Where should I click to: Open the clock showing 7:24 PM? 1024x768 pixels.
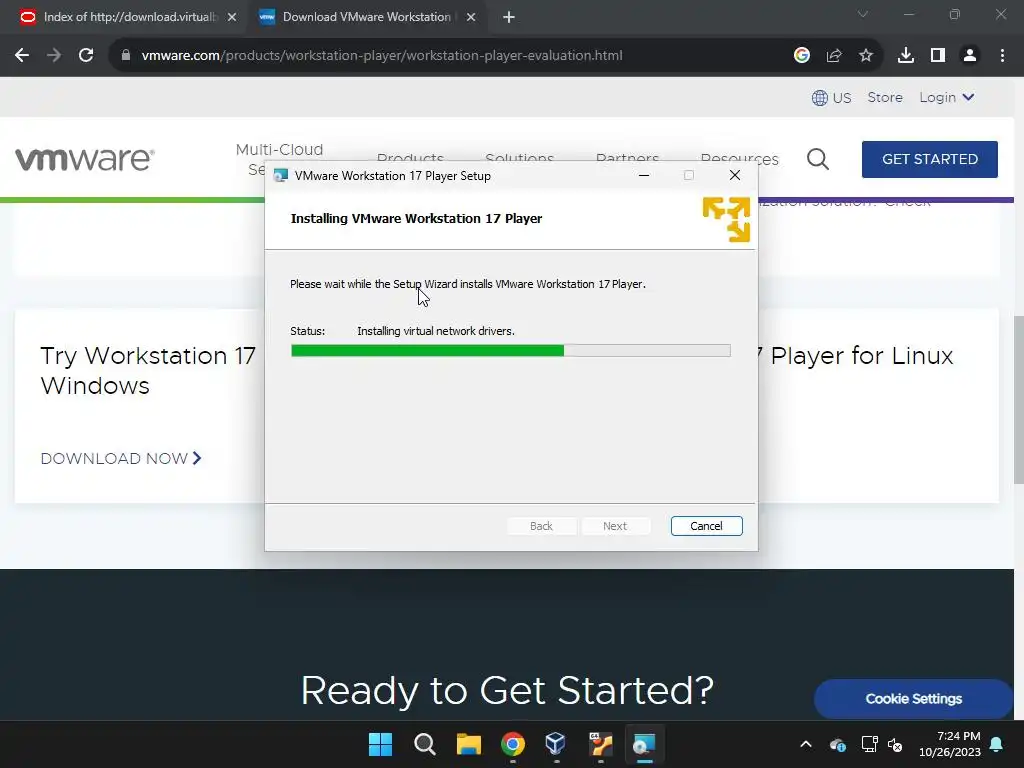click(950, 744)
